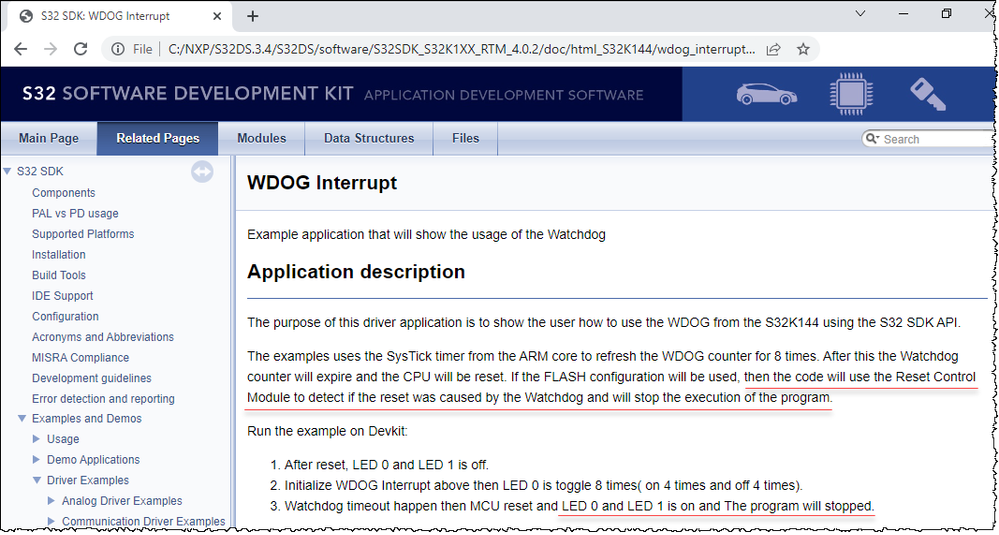Click the microchip icon in the banner
999x535 pixels.
851,94
